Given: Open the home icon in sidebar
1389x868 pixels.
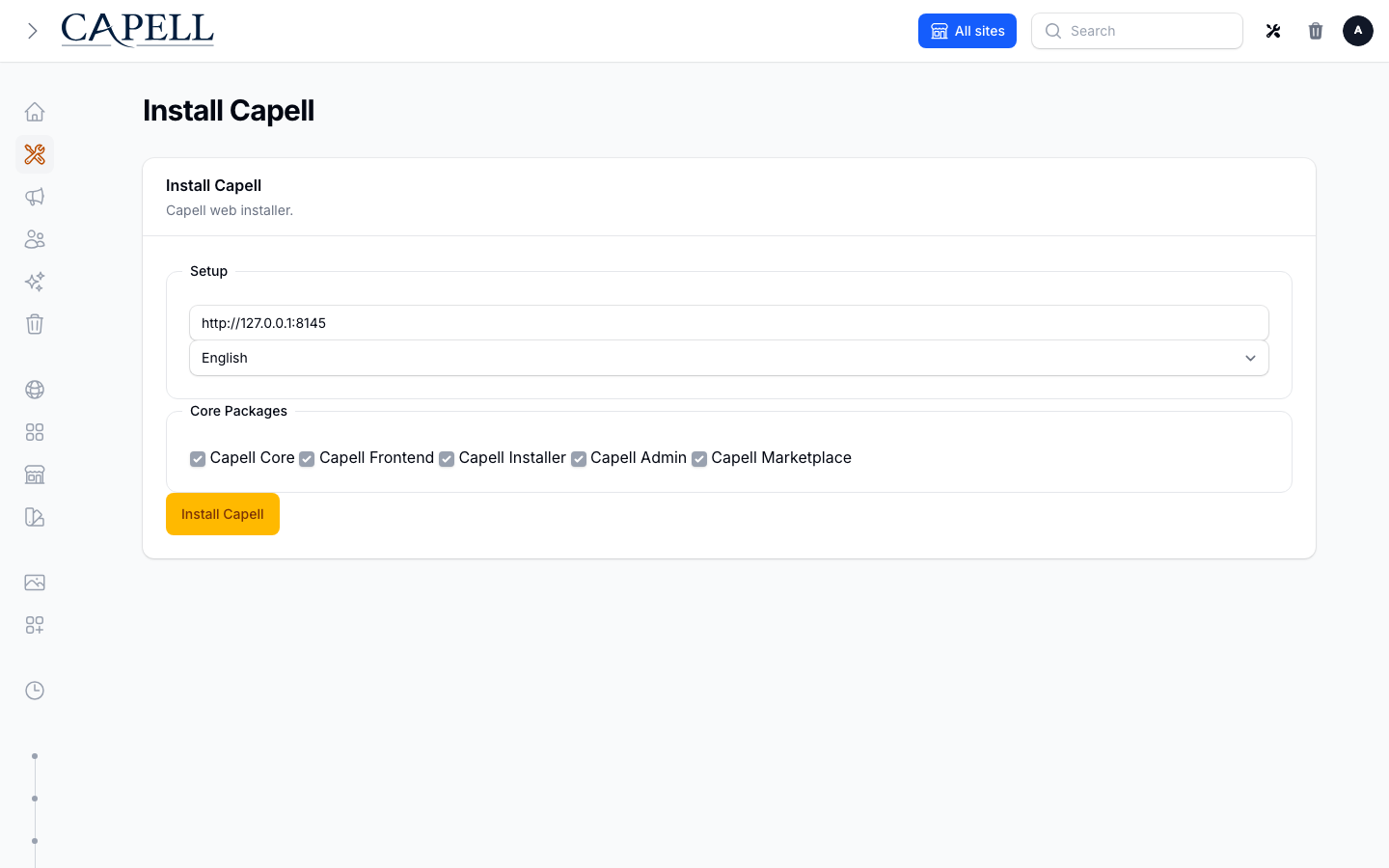Looking at the screenshot, I should coord(35,112).
